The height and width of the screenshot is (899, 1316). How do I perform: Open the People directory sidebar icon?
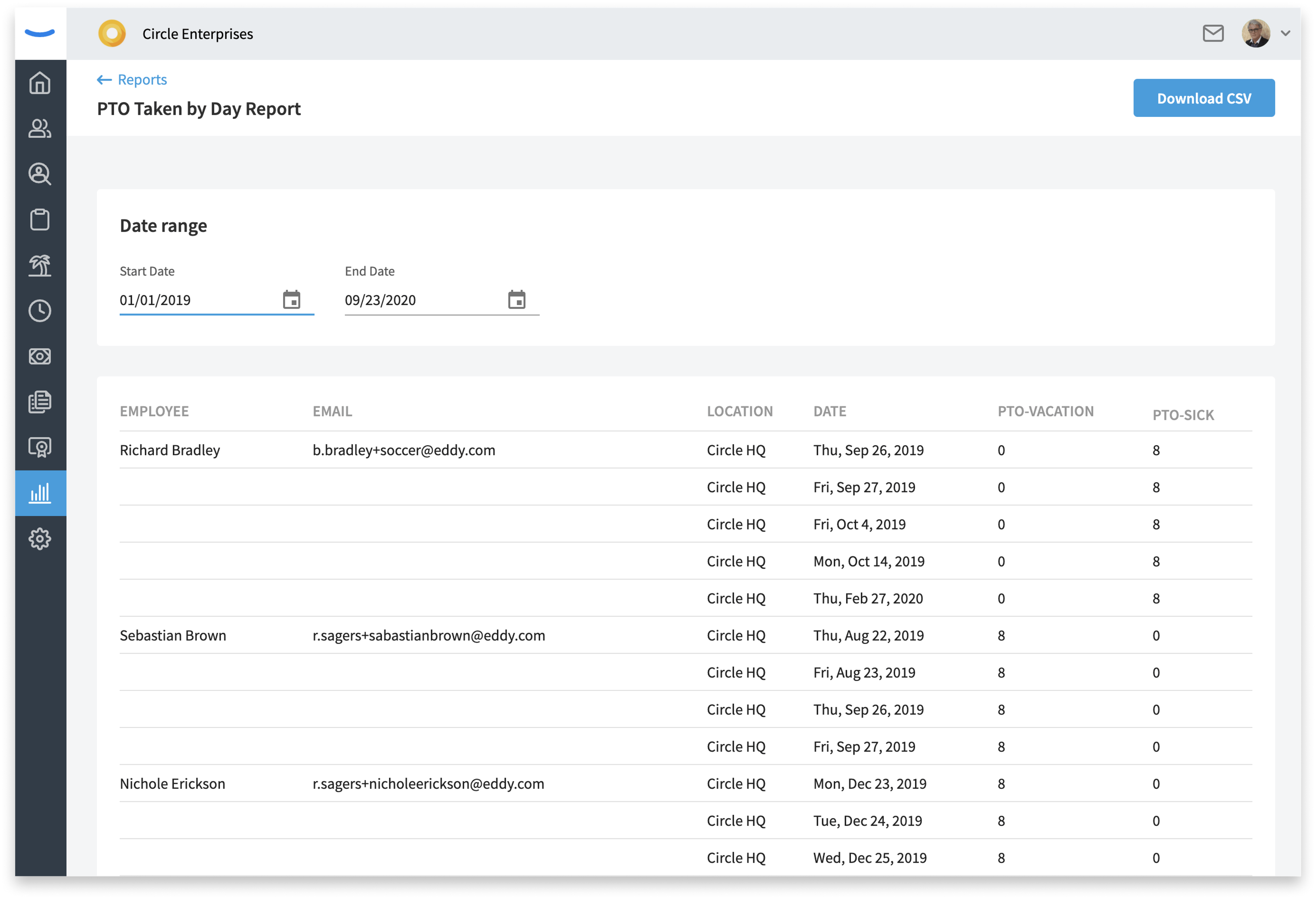pos(40,129)
